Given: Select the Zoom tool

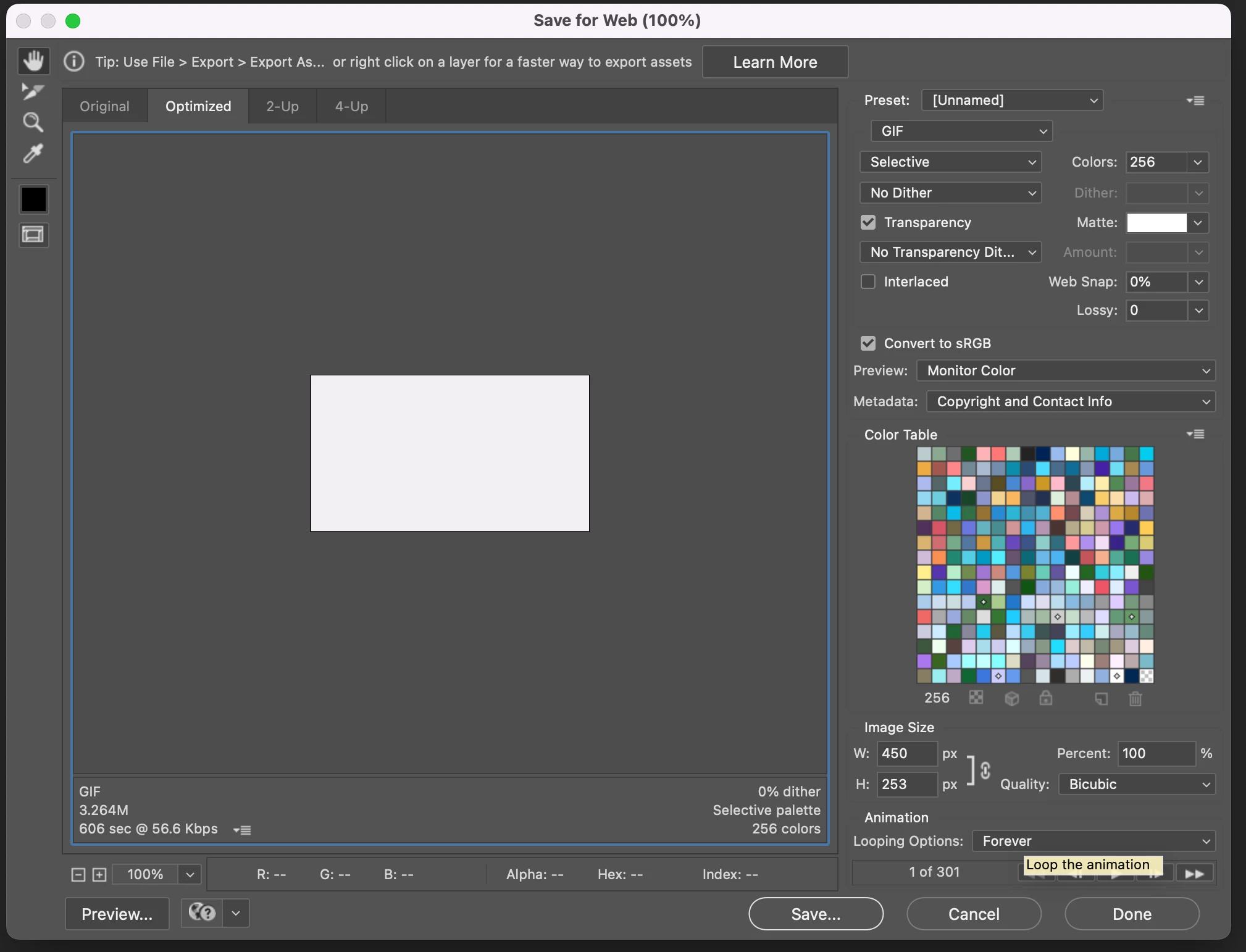Looking at the screenshot, I should tap(33, 122).
